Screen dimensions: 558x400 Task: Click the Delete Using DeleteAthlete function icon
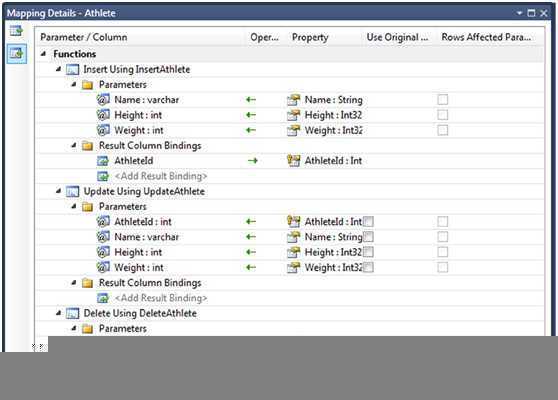(x=73, y=314)
